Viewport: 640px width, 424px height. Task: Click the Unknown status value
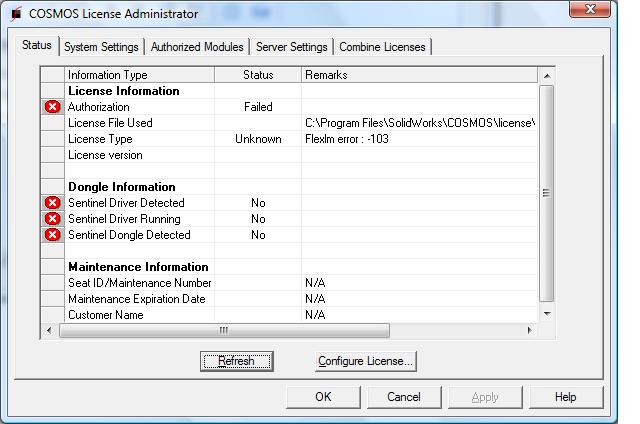(x=258, y=139)
